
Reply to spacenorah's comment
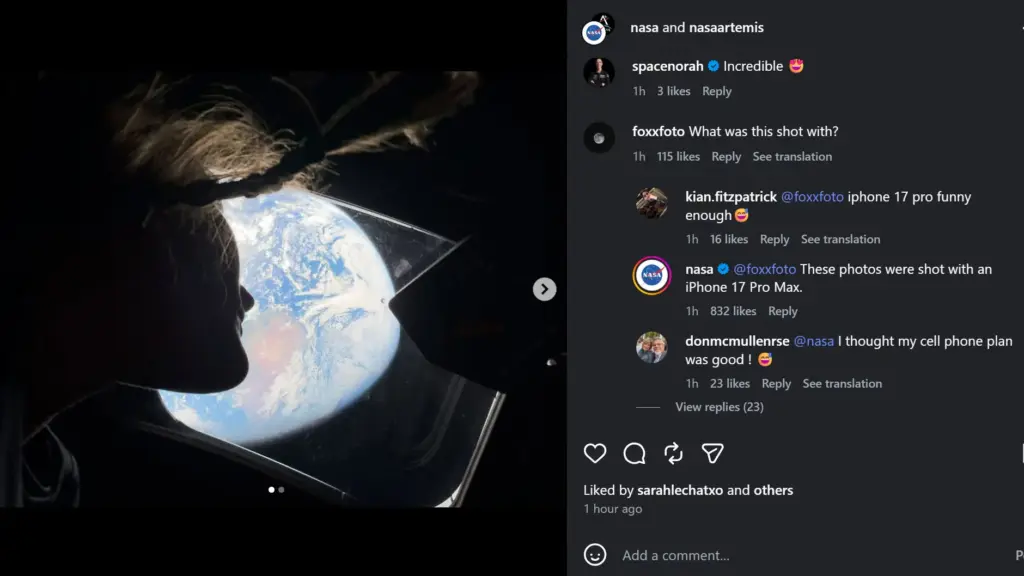(x=716, y=91)
